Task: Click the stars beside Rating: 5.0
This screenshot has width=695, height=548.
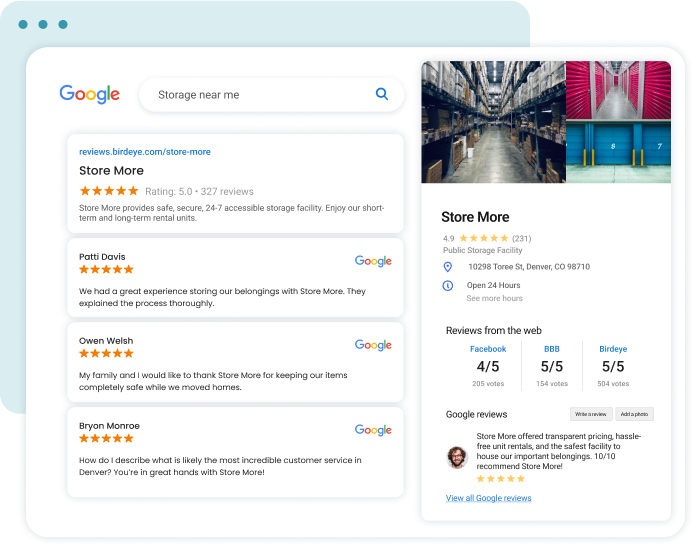Action: click(109, 191)
